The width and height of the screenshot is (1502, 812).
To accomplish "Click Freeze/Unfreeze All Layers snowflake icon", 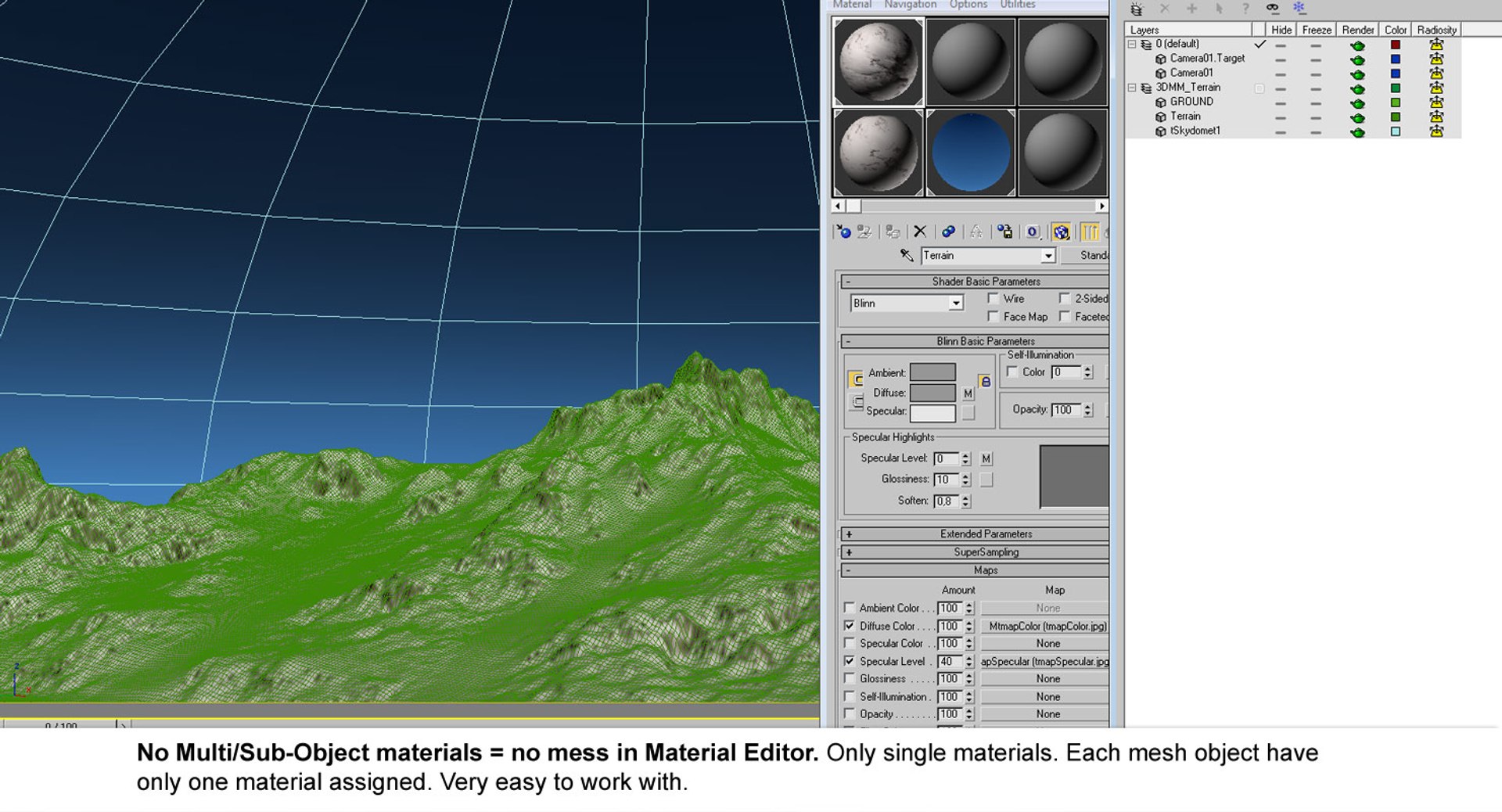I will click(1299, 9).
